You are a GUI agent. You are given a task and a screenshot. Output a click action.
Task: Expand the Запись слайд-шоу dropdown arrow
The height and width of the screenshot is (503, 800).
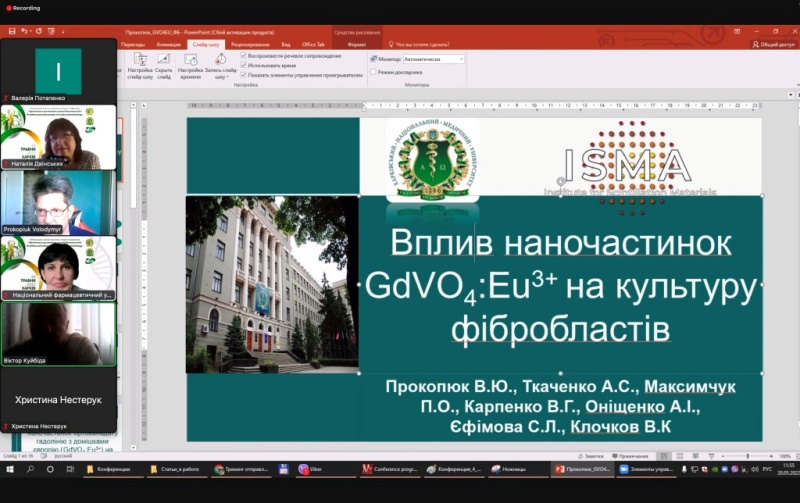[x=227, y=78]
